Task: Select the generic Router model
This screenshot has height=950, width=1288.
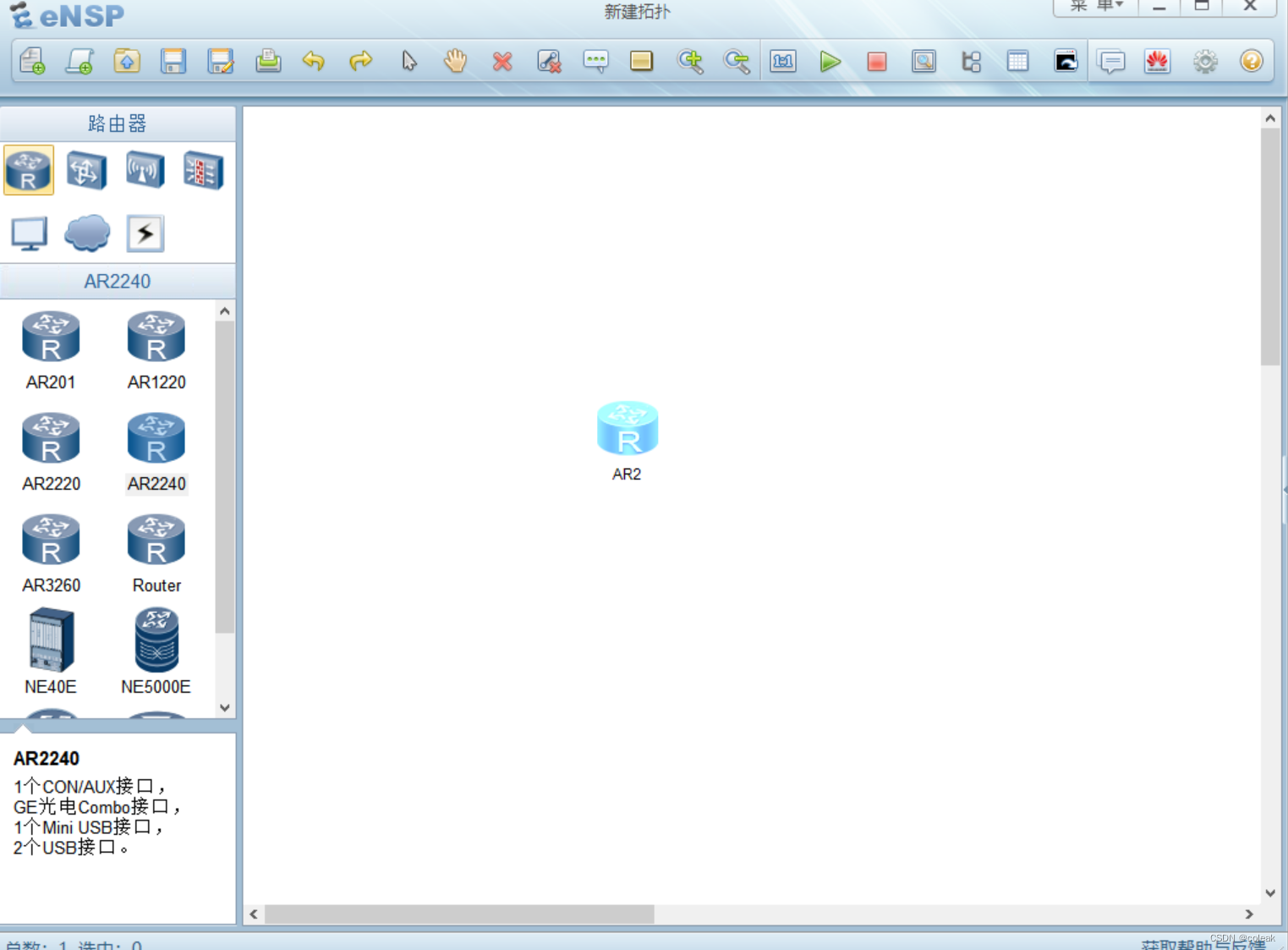Action: [x=156, y=553]
